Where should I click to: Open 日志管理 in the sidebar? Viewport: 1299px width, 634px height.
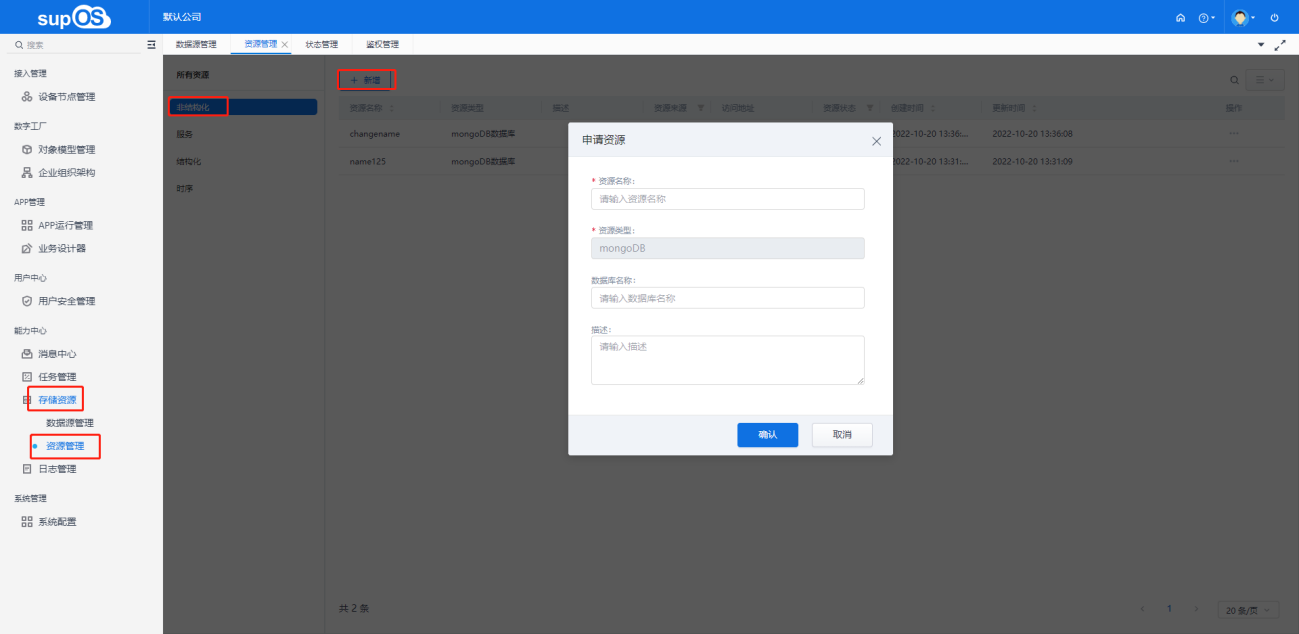click(57, 469)
